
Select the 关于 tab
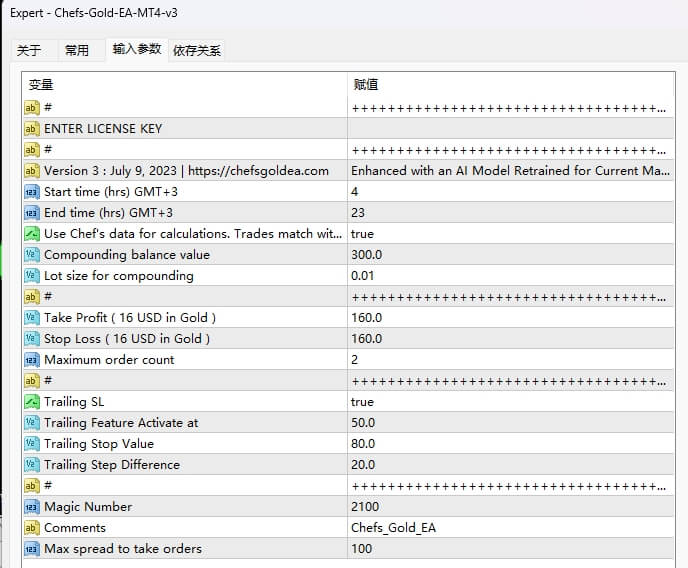30,50
